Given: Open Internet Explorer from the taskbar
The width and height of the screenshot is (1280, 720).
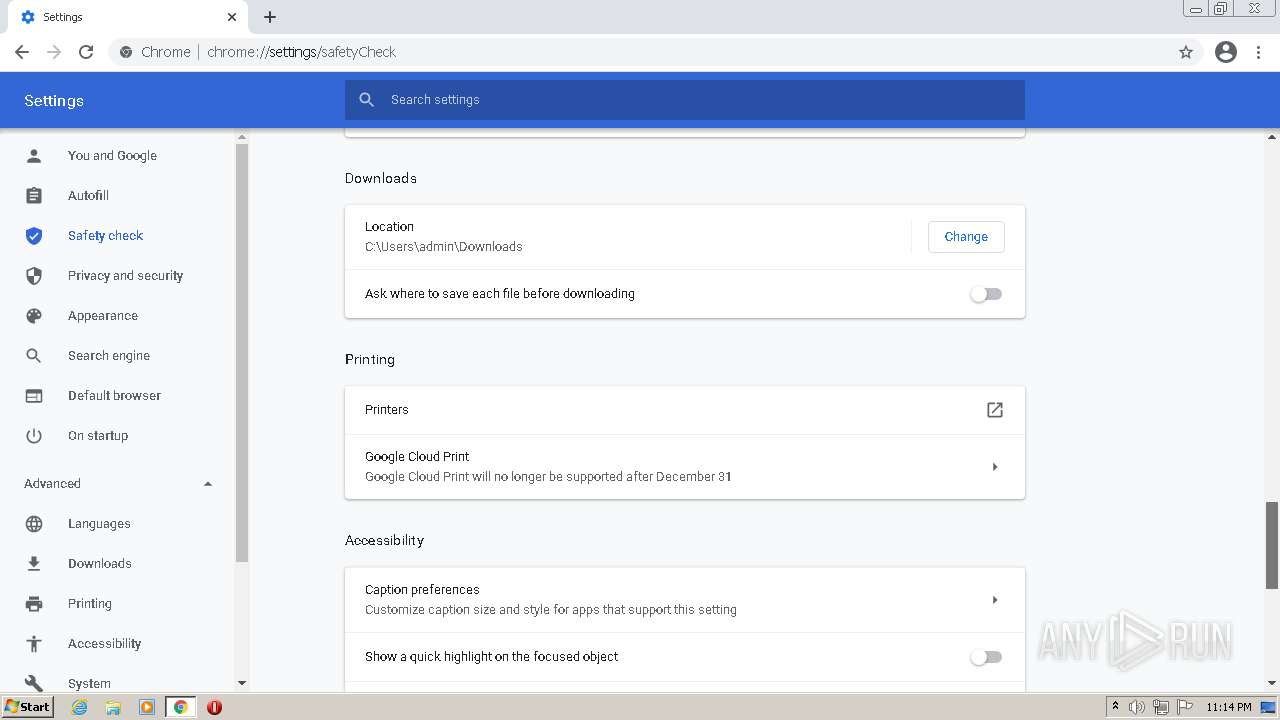Looking at the screenshot, I should [x=80, y=707].
